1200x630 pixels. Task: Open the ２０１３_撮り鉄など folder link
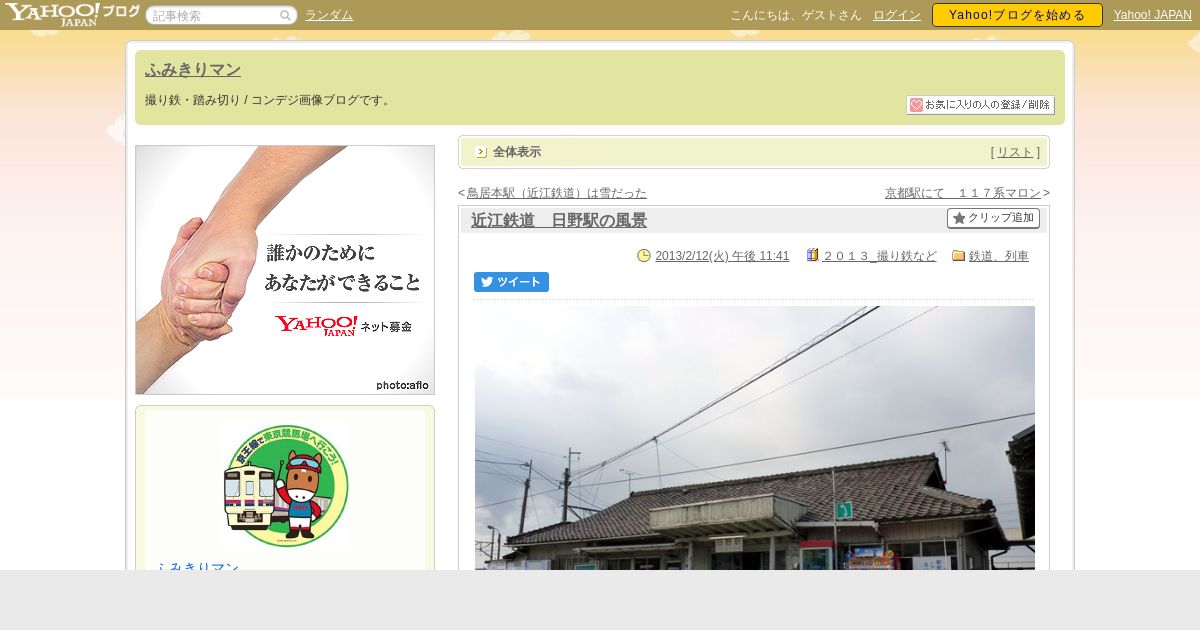(879, 256)
